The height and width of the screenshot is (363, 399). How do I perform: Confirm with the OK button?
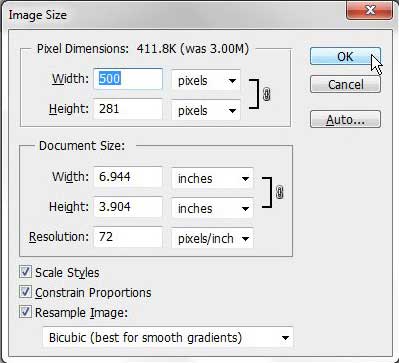tap(345, 56)
